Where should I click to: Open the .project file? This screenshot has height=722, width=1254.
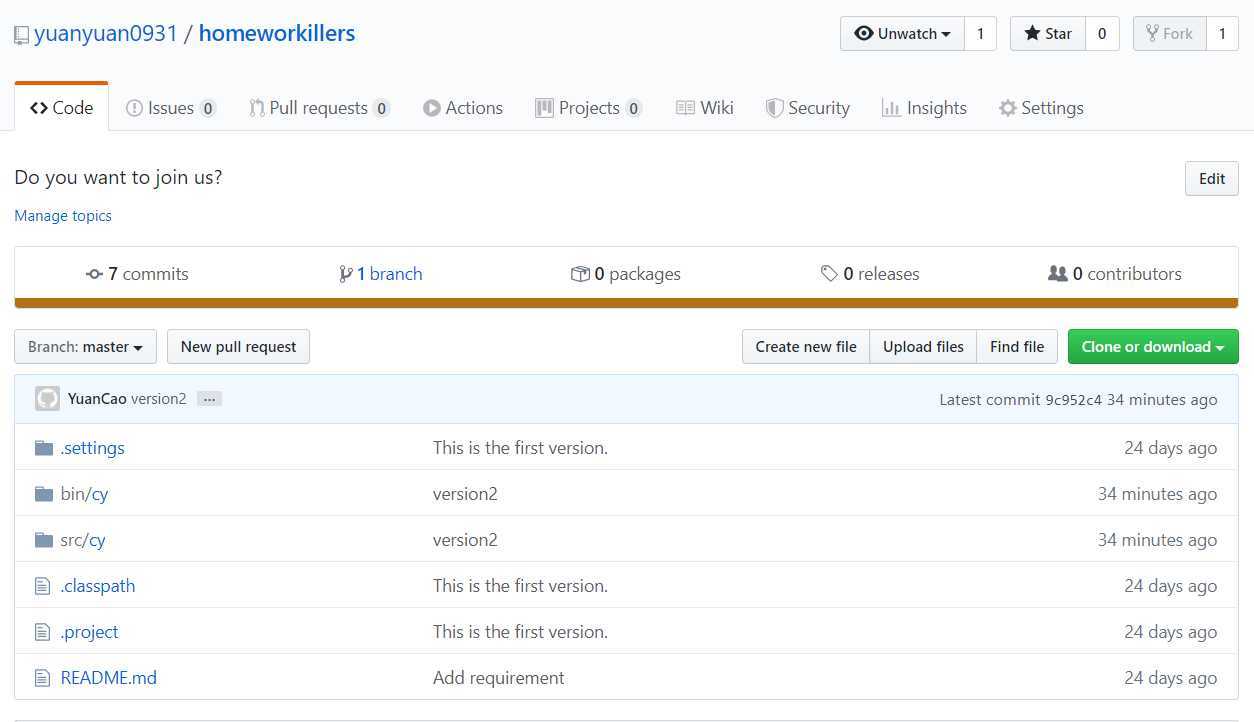[89, 632]
